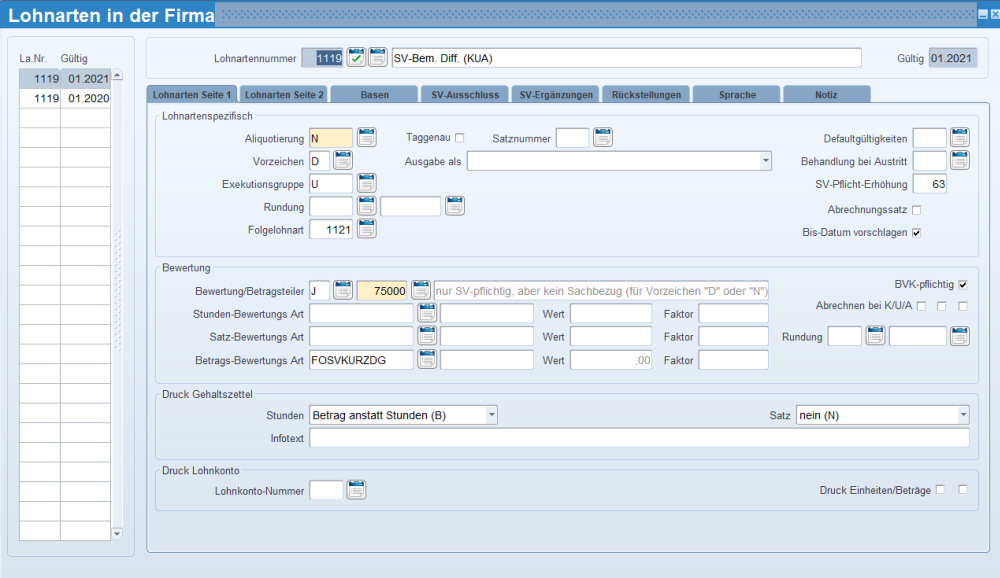Open the value list icon left of SV-Bem. Diff. (KUA)

tap(378, 57)
